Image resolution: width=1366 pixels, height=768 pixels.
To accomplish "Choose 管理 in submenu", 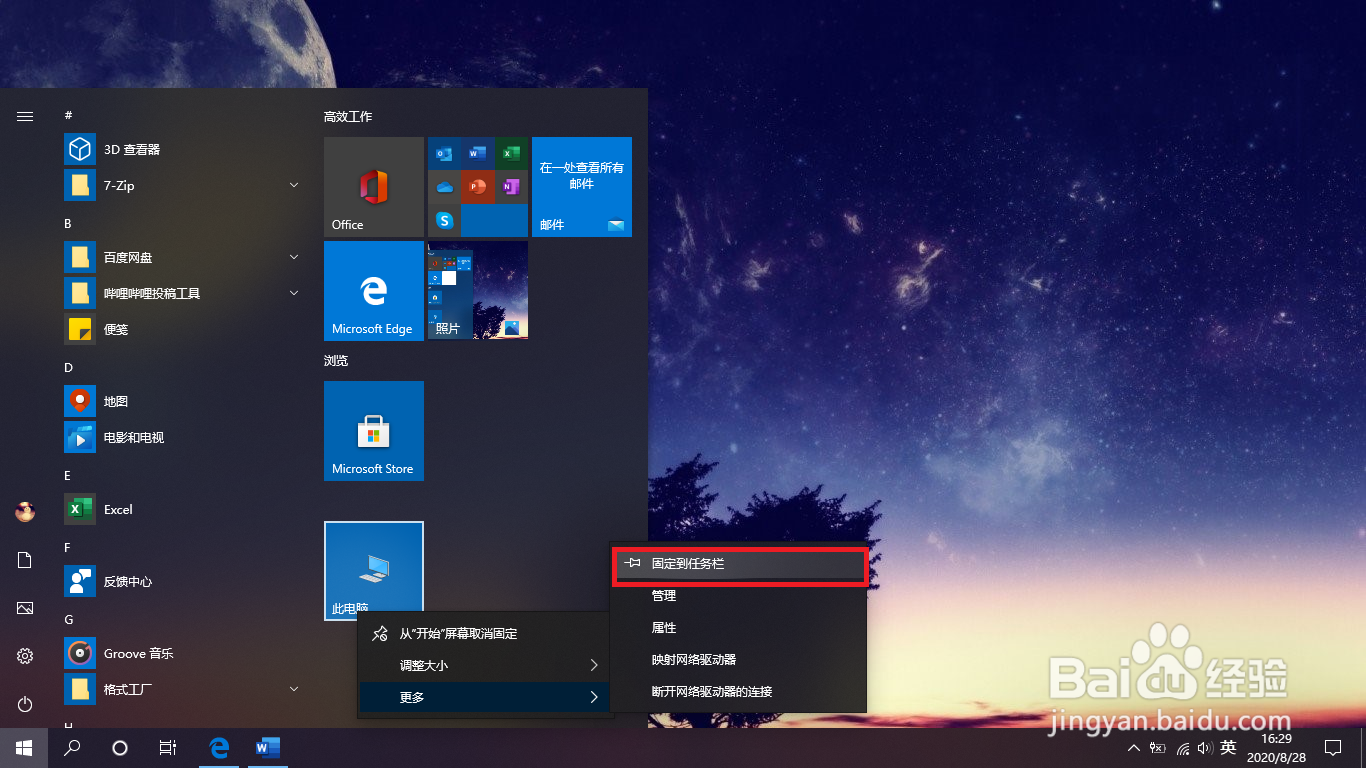I will [739, 596].
